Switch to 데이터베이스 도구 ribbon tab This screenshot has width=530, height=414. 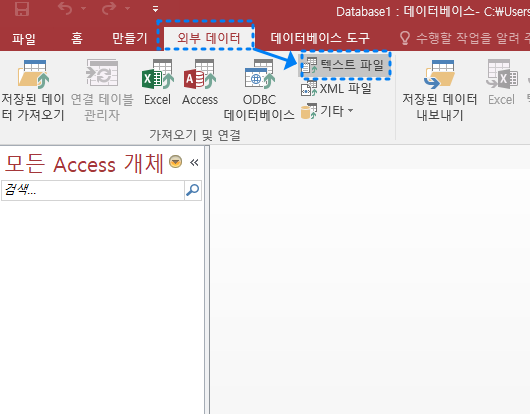319,38
